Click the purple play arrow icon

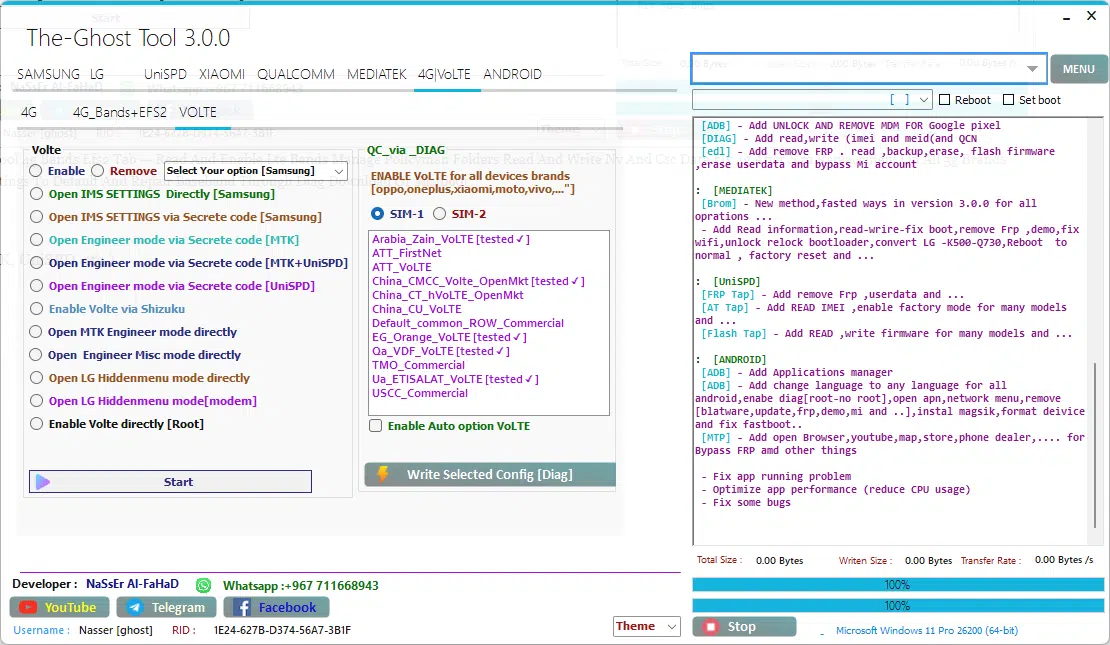(x=42, y=482)
